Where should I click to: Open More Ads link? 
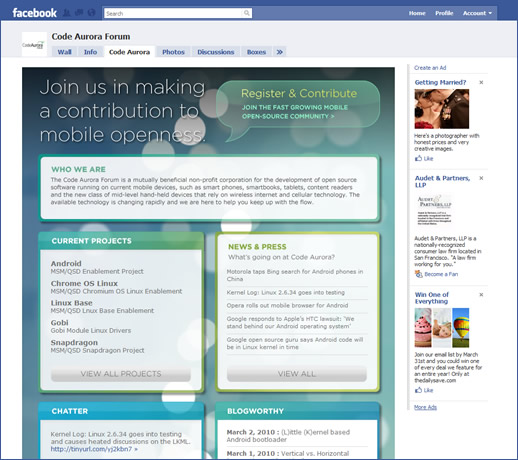pyautogui.click(x=425, y=407)
